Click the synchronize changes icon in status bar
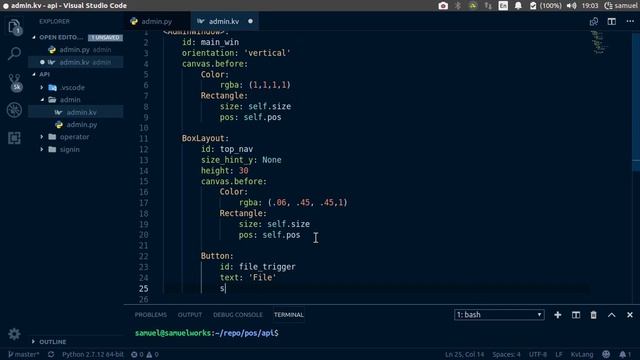The image size is (640, 360). pyautogui.click(x=51, y=354)
